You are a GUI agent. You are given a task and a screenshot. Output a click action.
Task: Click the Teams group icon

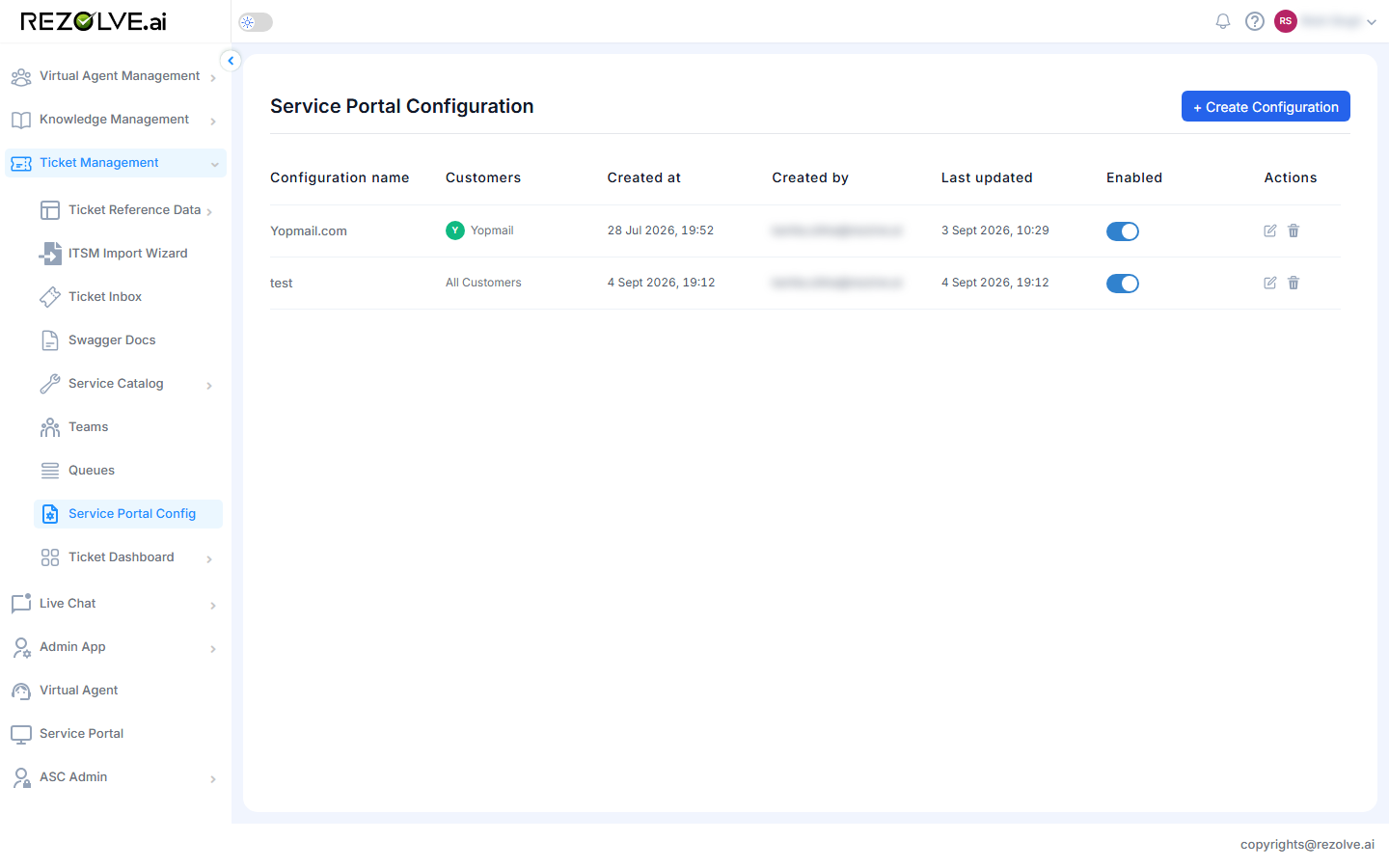pyautogui.click(x=50, y=427)
